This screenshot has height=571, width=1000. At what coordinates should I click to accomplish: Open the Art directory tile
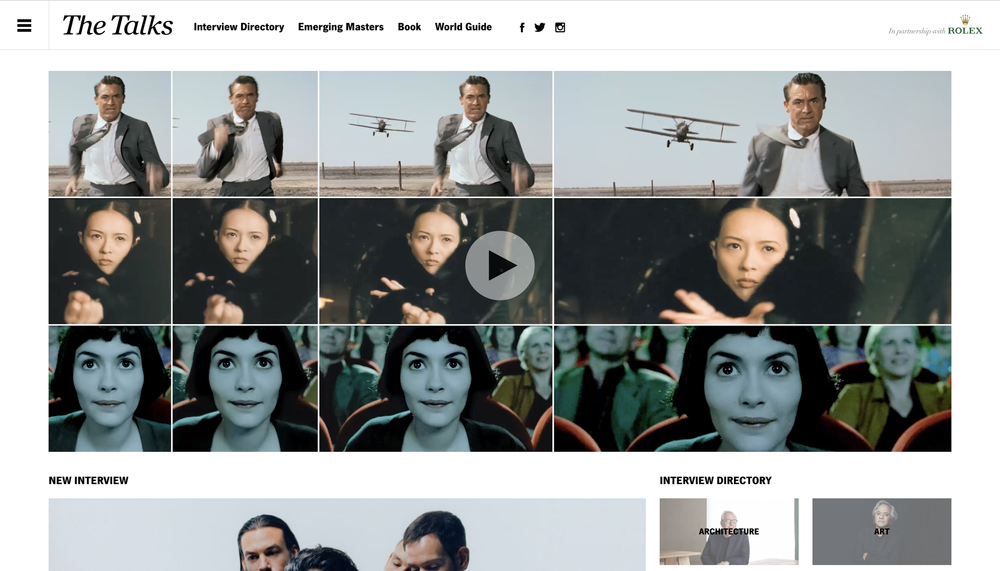(x=881, y=531)
